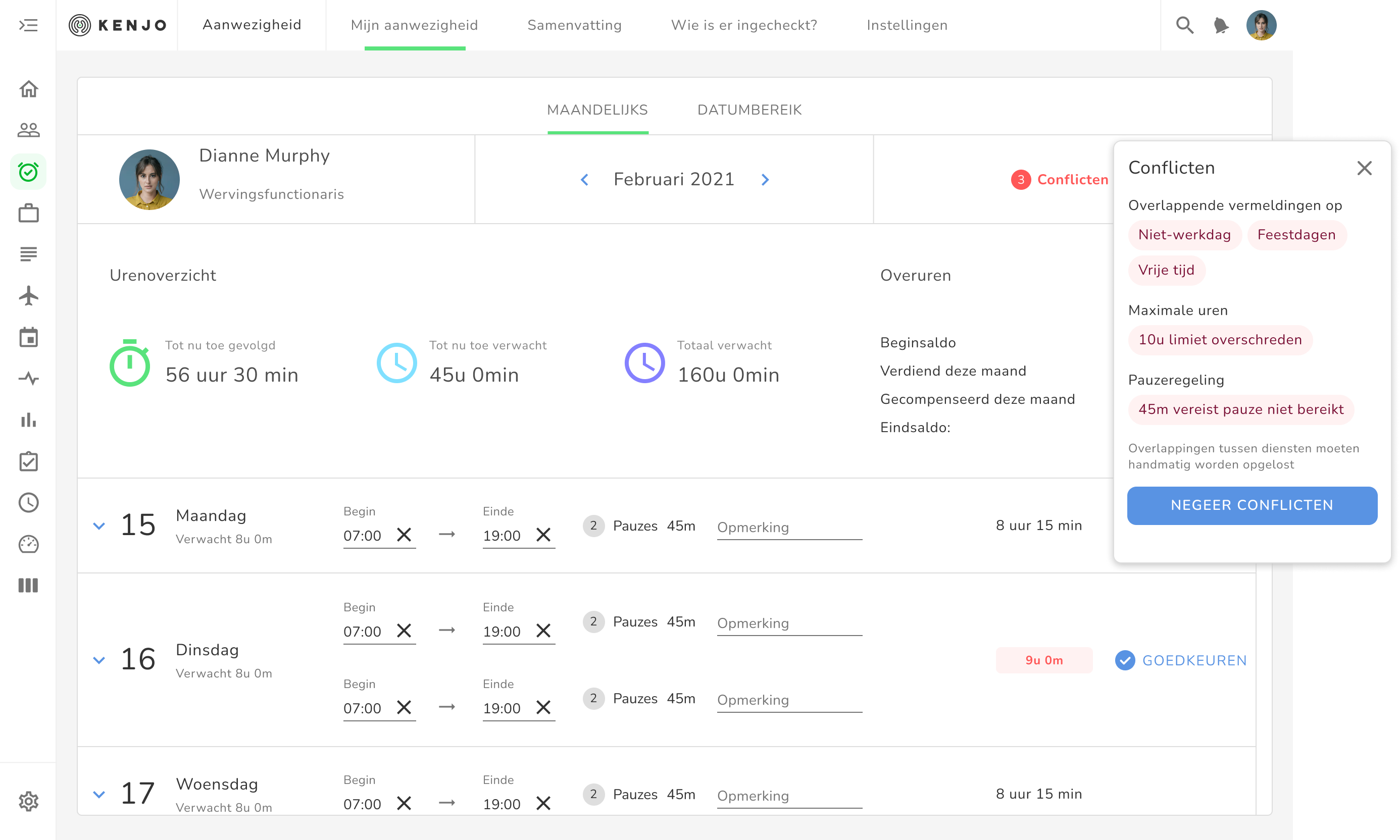Click the Opmerking field for Maandag 15
The height and width of the screenshot is (840, 1400).
(789, 528)
